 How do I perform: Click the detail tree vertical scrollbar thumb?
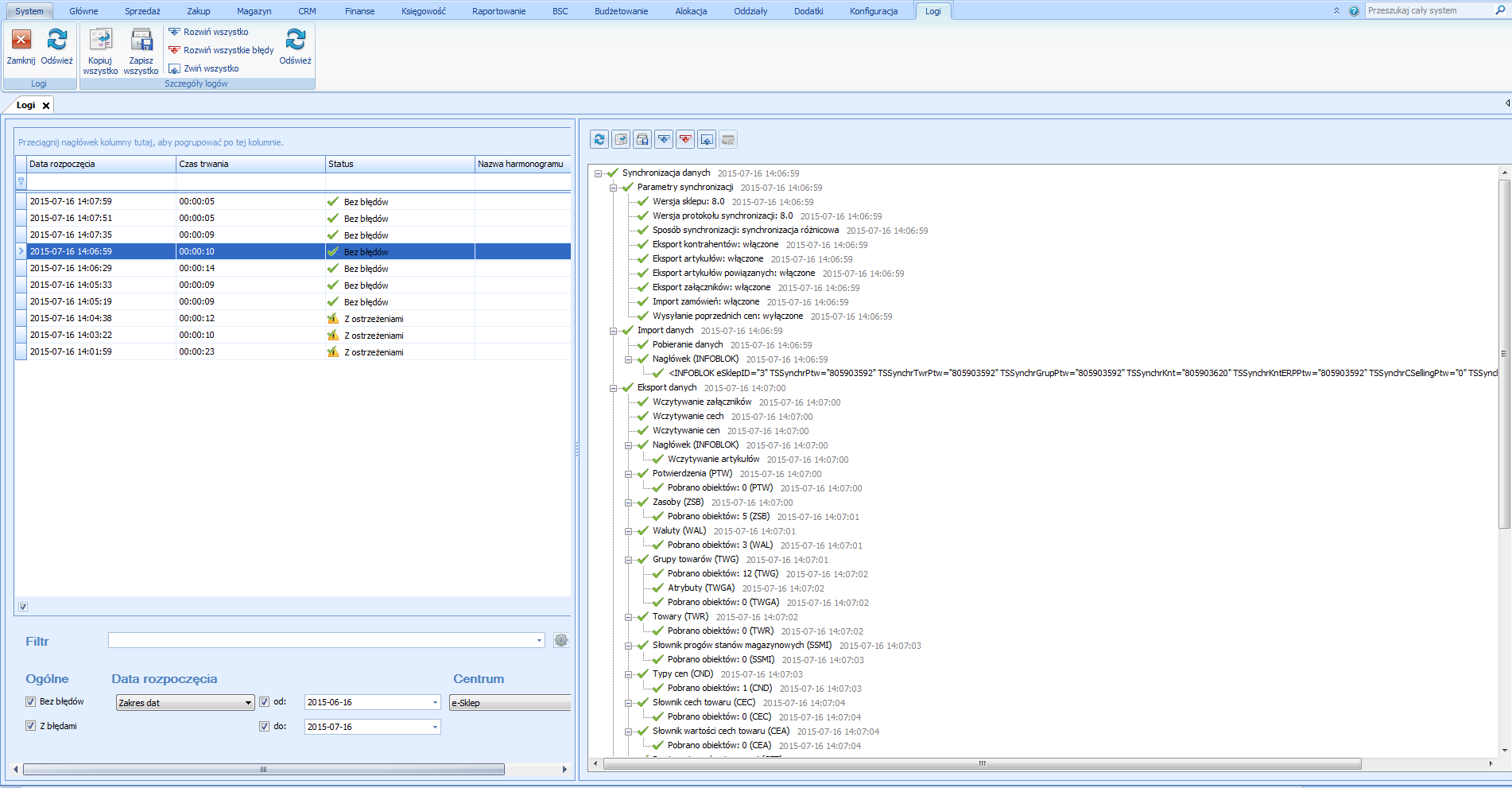tap(1504, 353)
